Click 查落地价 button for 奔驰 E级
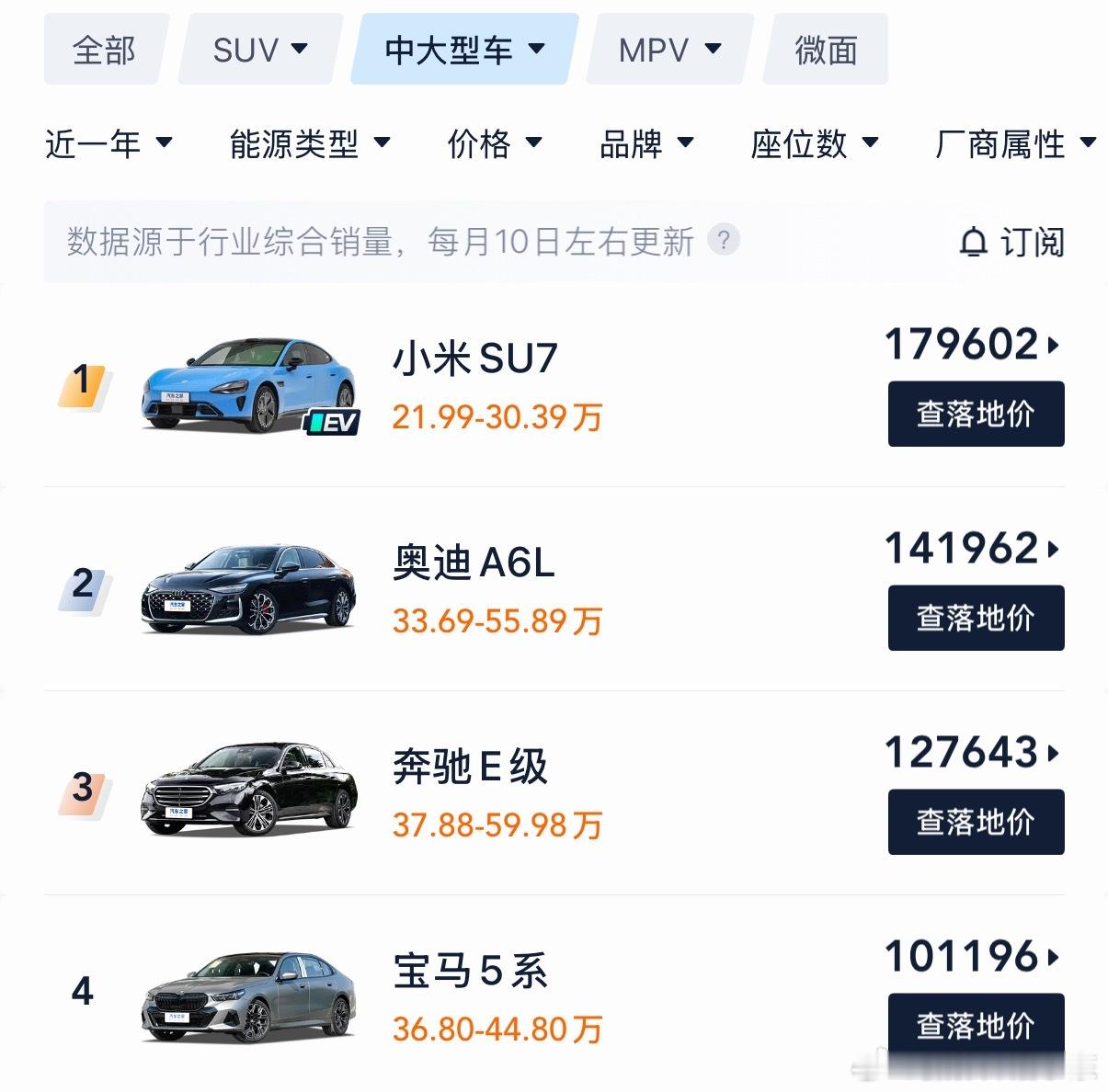1108x1092 pixels. (x=976, y=822)
